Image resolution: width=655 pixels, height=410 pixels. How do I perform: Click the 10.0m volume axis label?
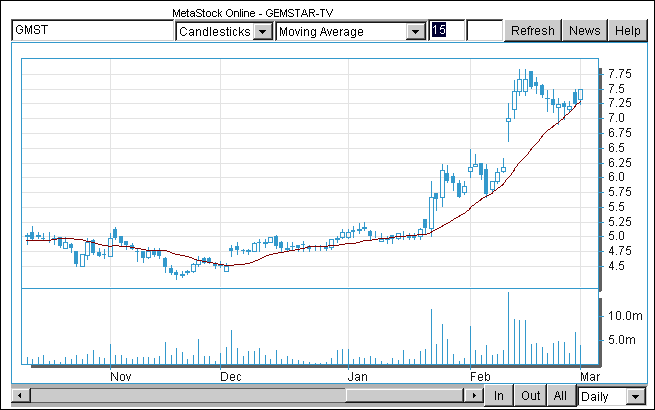pyautogui.click(x=625, y=316)
